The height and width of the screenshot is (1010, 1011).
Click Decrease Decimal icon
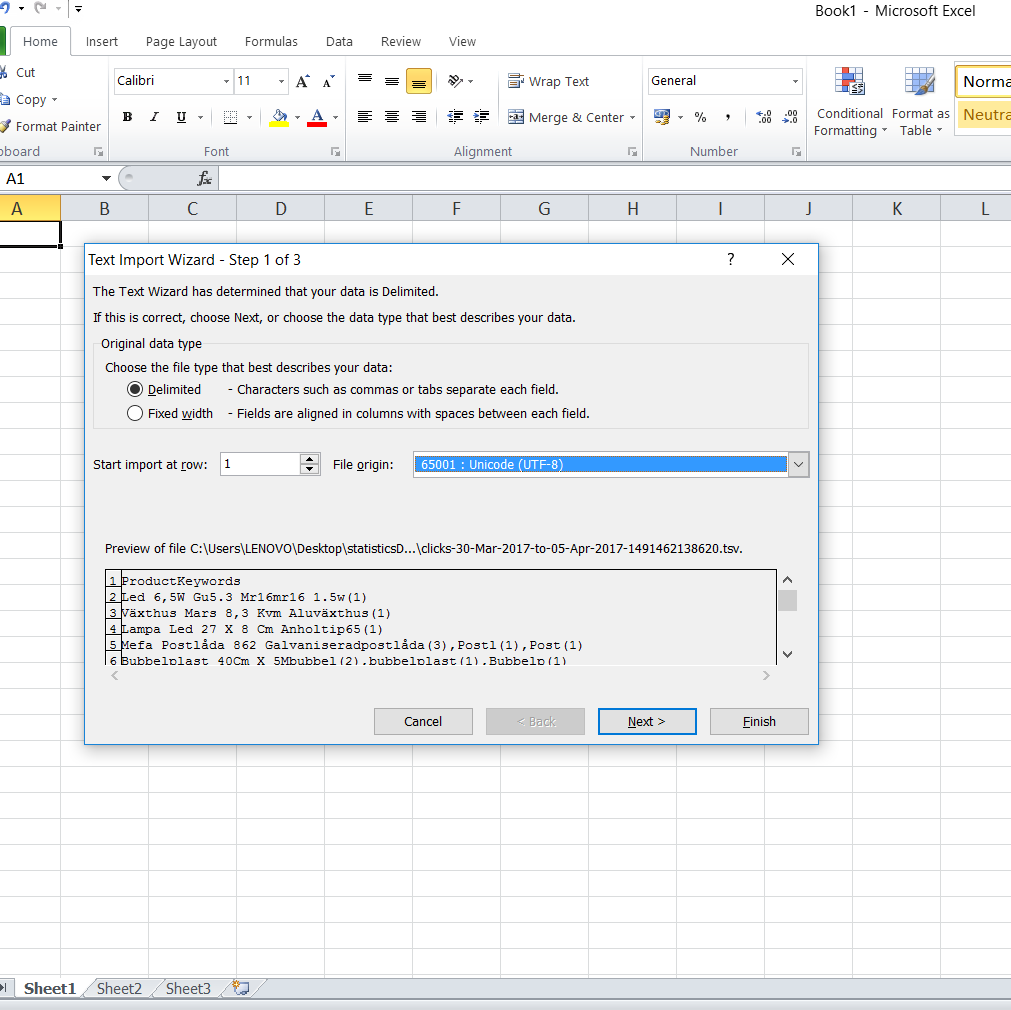790,117
